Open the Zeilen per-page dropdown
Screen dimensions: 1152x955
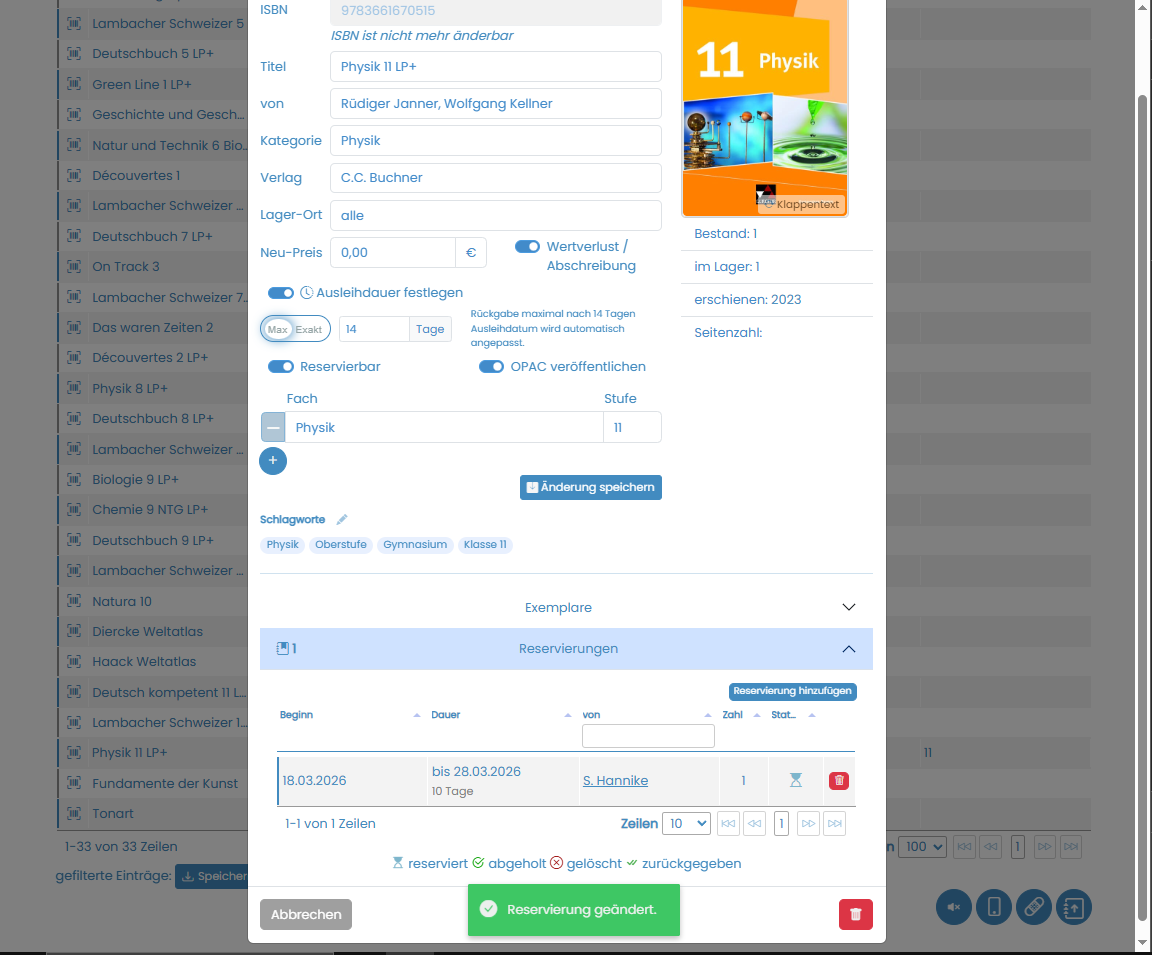point(686,823)
